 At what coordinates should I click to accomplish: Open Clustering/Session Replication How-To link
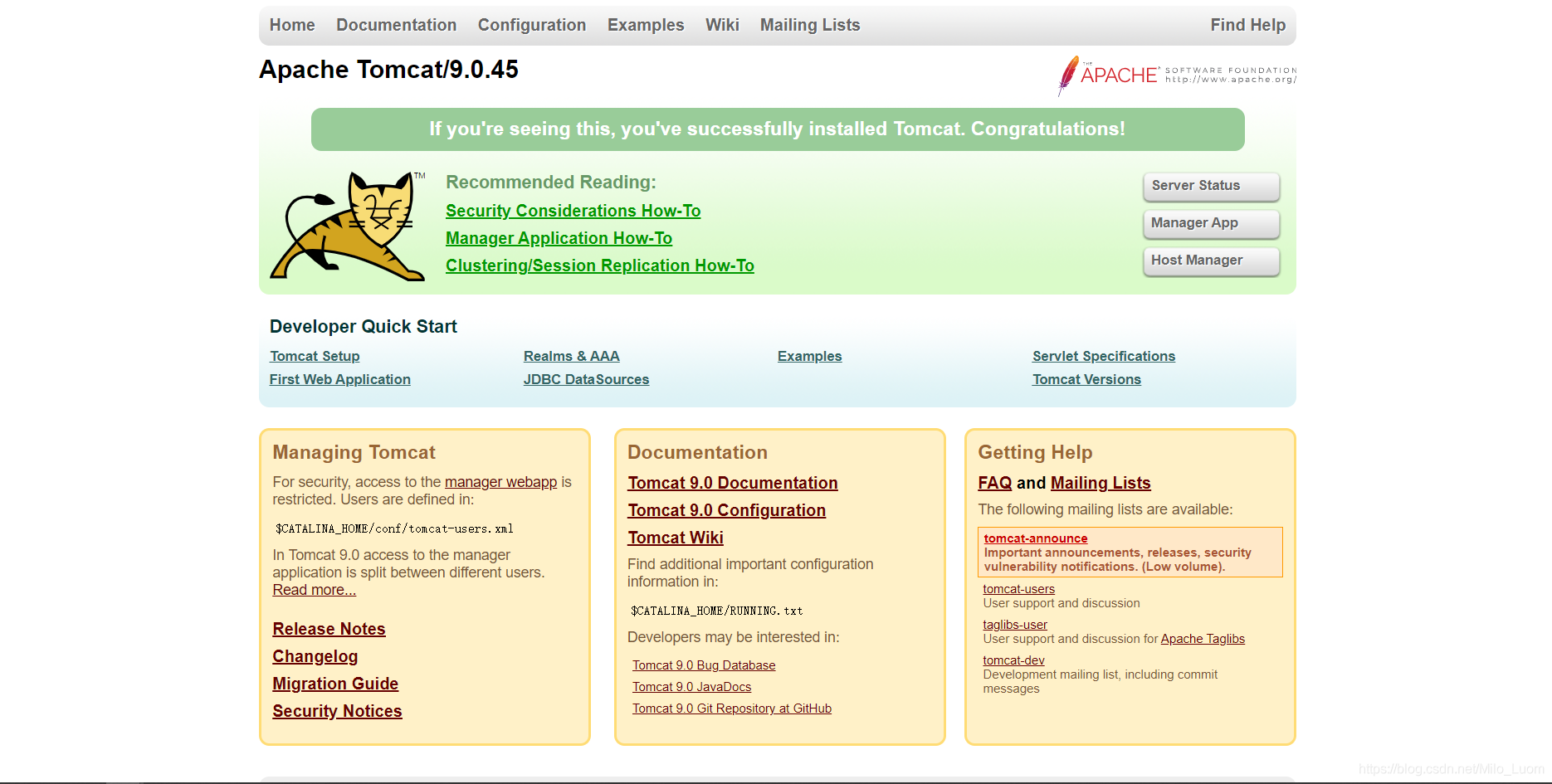(x=600, y=265)
